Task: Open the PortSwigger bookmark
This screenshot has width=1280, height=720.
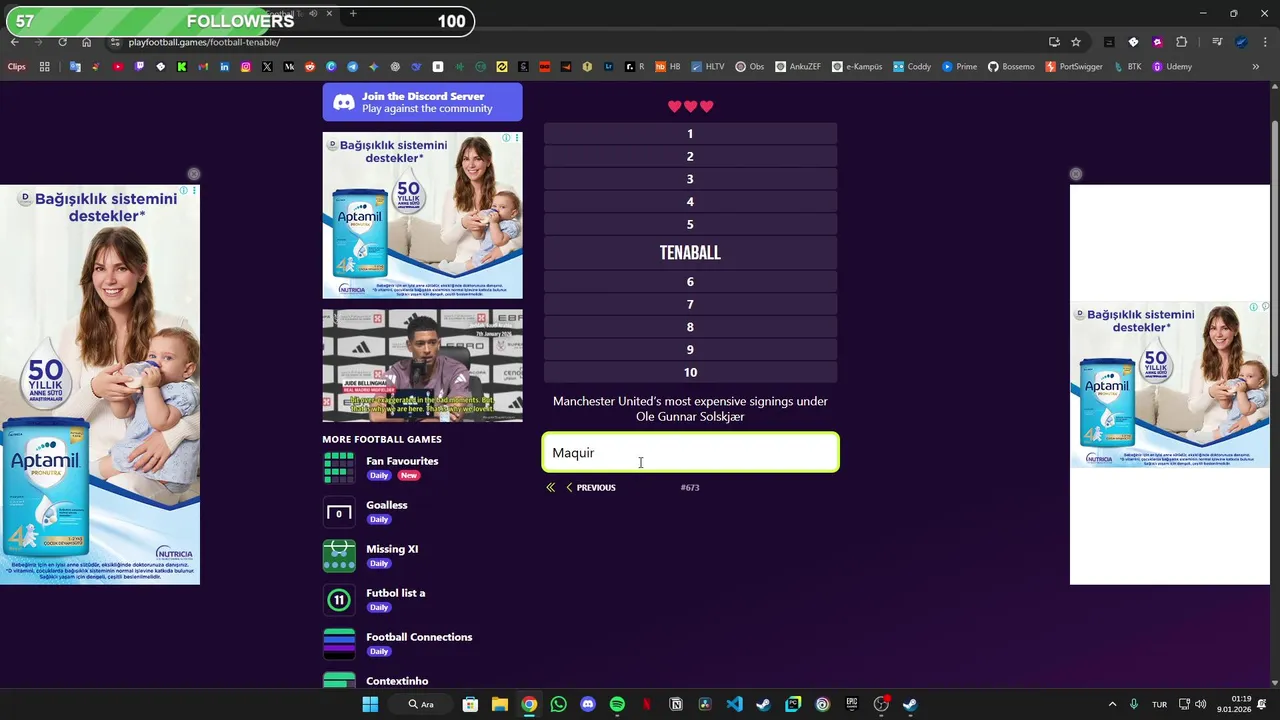Action: pyautogui.click(x=1072, y=67)
